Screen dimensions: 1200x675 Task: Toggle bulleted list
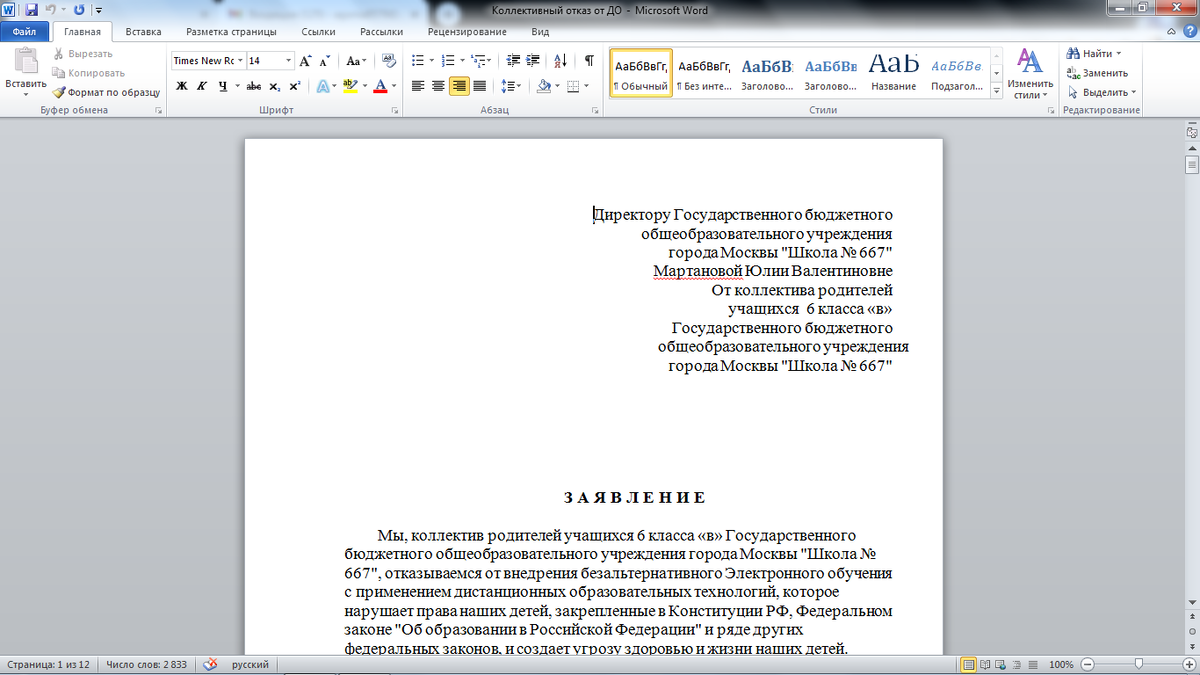pos(418,60)
